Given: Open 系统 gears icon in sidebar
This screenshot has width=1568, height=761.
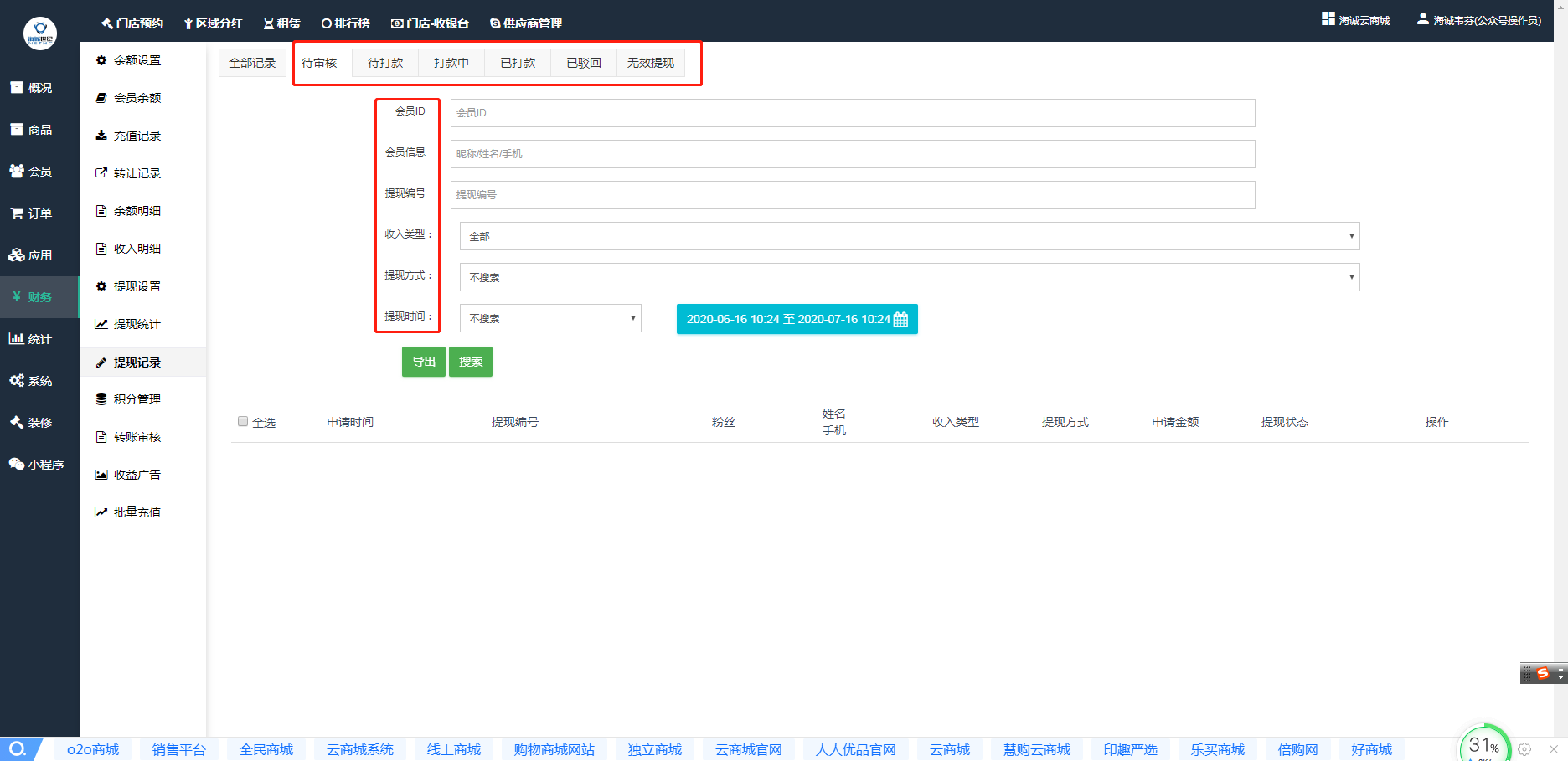Looking at the screenshot, I should (17, 380).
